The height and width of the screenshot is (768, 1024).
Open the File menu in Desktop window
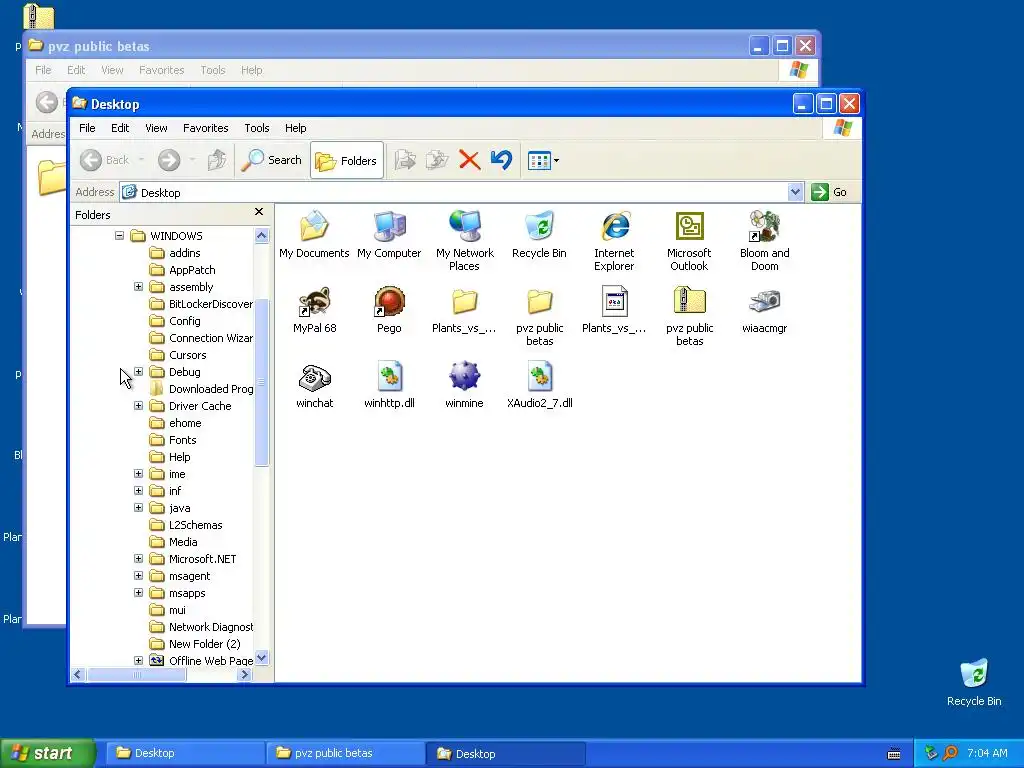pos(87,128)
